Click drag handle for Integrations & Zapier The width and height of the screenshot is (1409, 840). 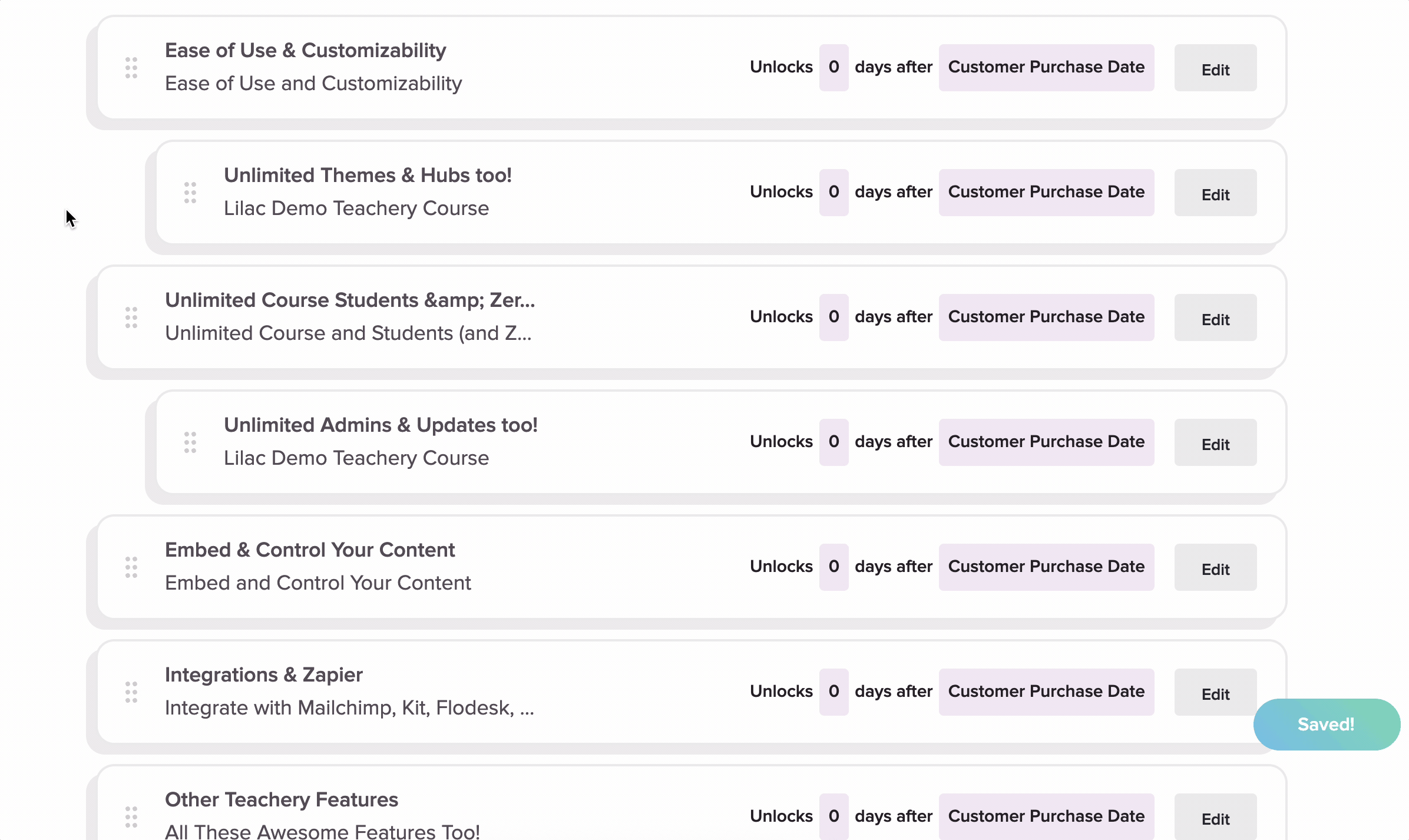point(131,692)
